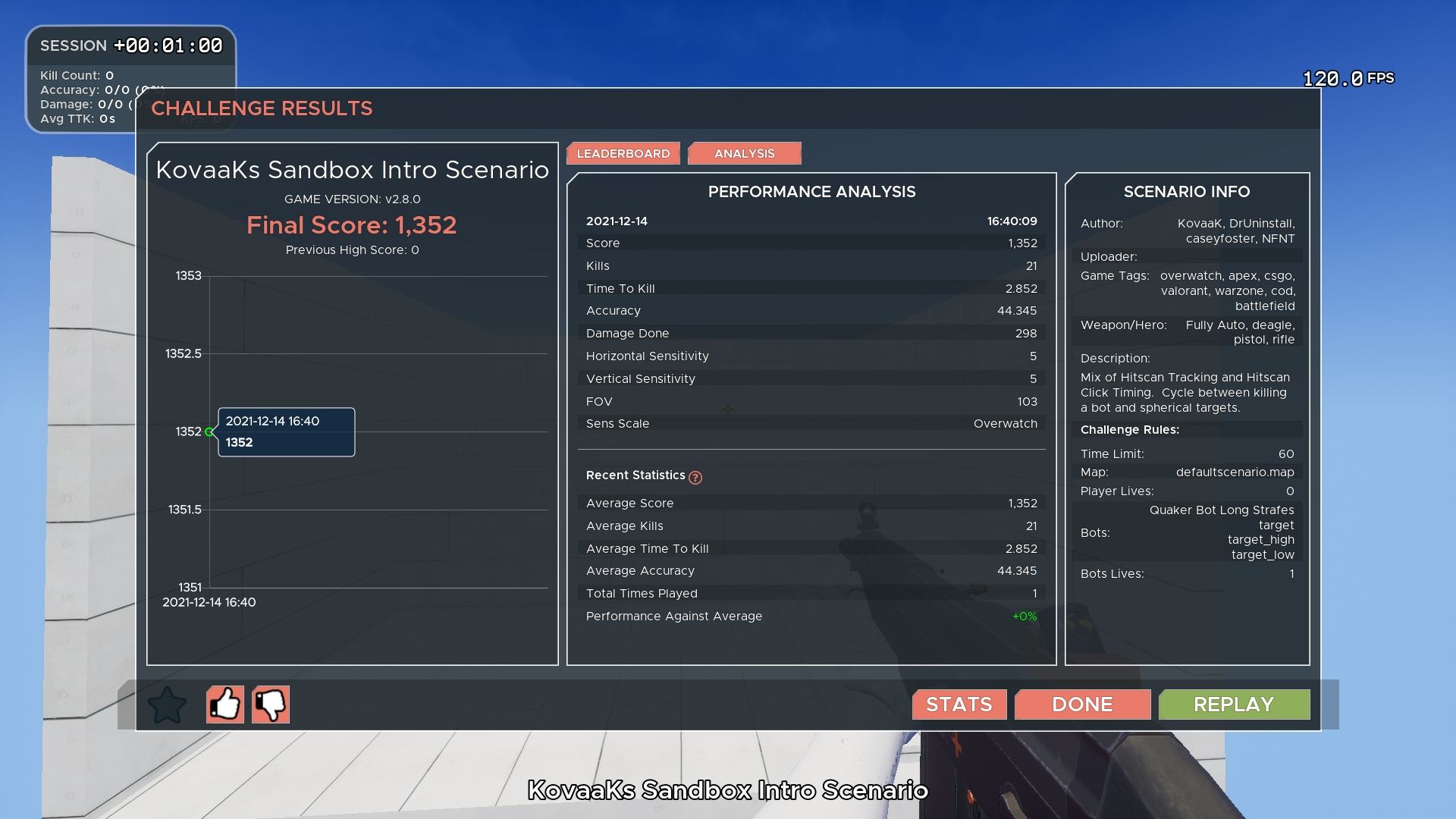Select the Average Accuracy row
The height and width of the screenshot is (819, 1456).
click(x=811, y=571)
